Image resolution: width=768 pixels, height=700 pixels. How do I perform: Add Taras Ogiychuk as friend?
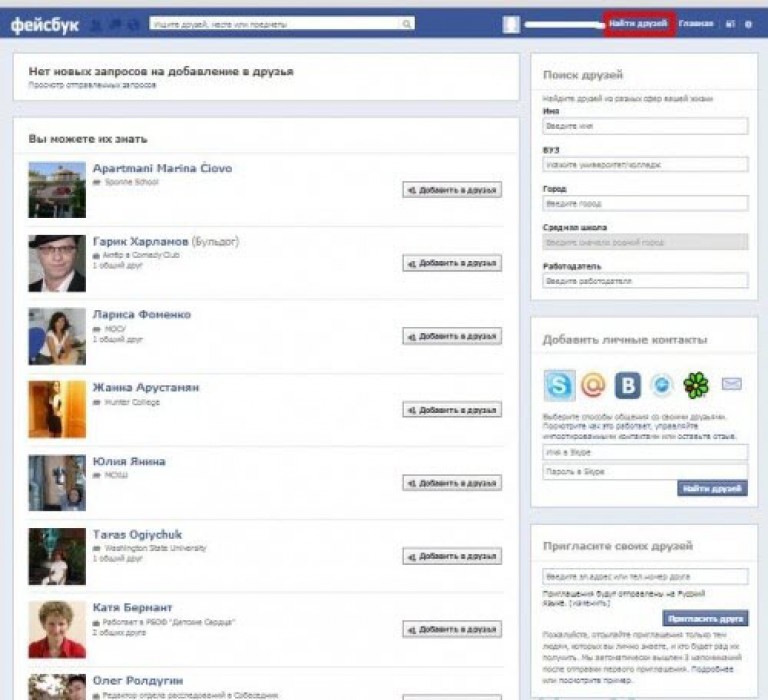(x=452, y=556)
